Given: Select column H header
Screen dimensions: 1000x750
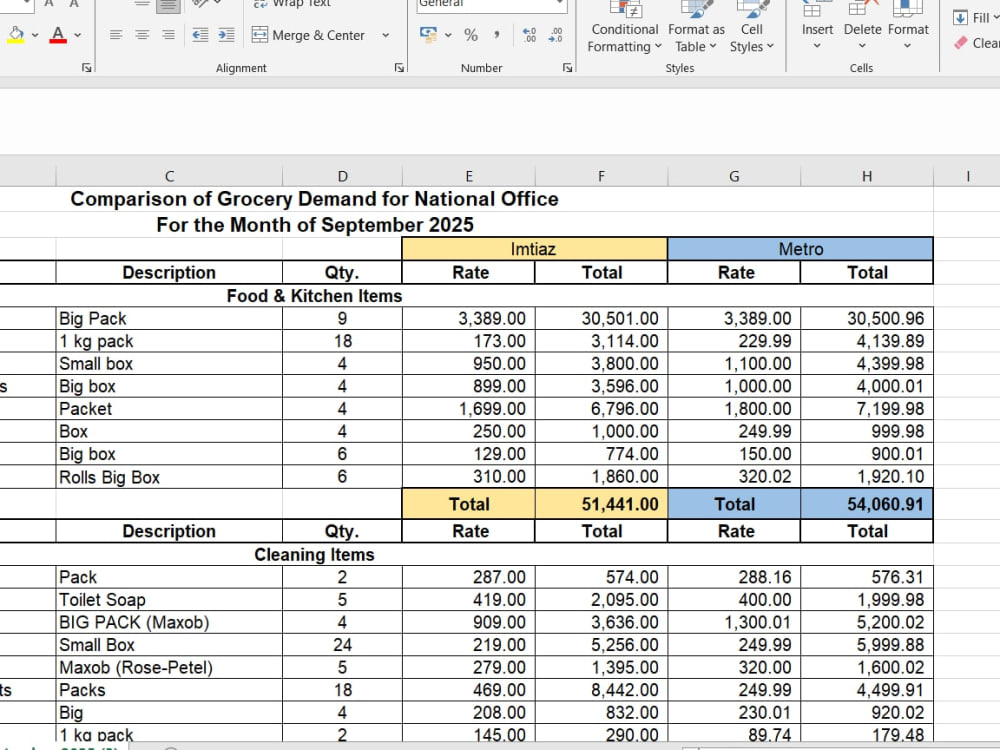Looking at the screenshot, I should [867, 176].
